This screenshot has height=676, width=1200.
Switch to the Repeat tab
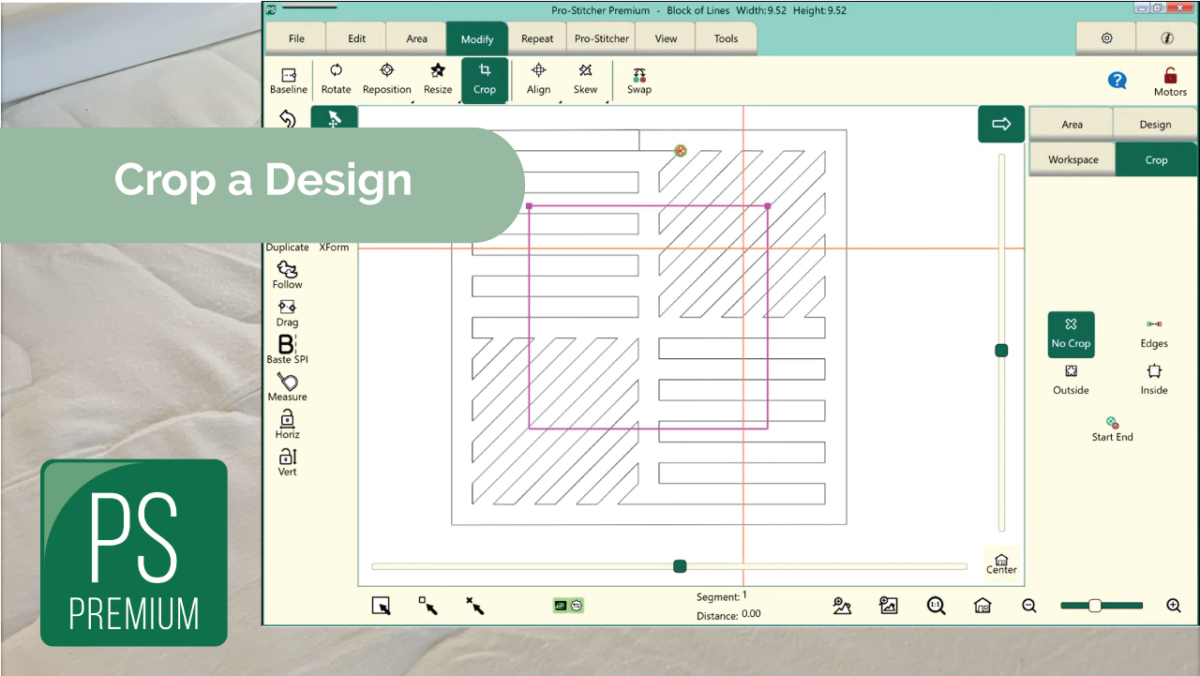coord(537,38)
